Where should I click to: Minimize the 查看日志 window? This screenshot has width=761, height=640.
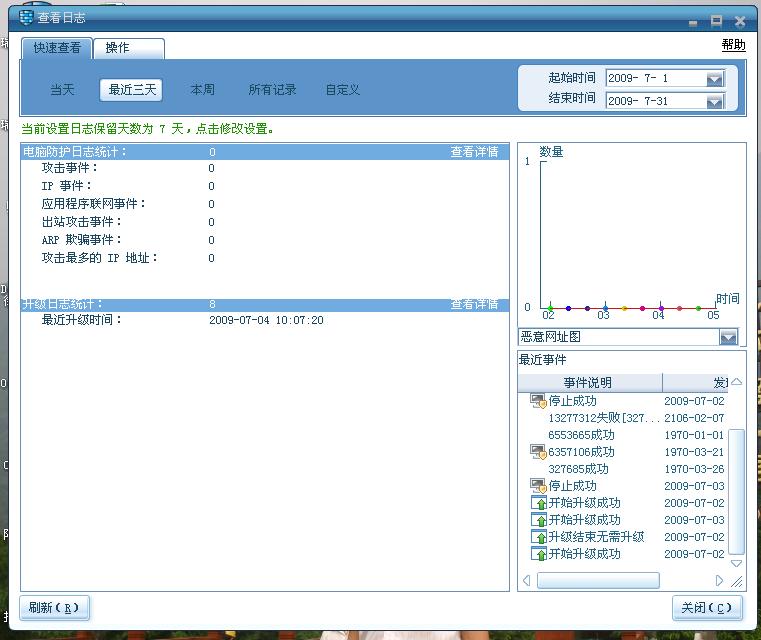[x=693, y=22]
